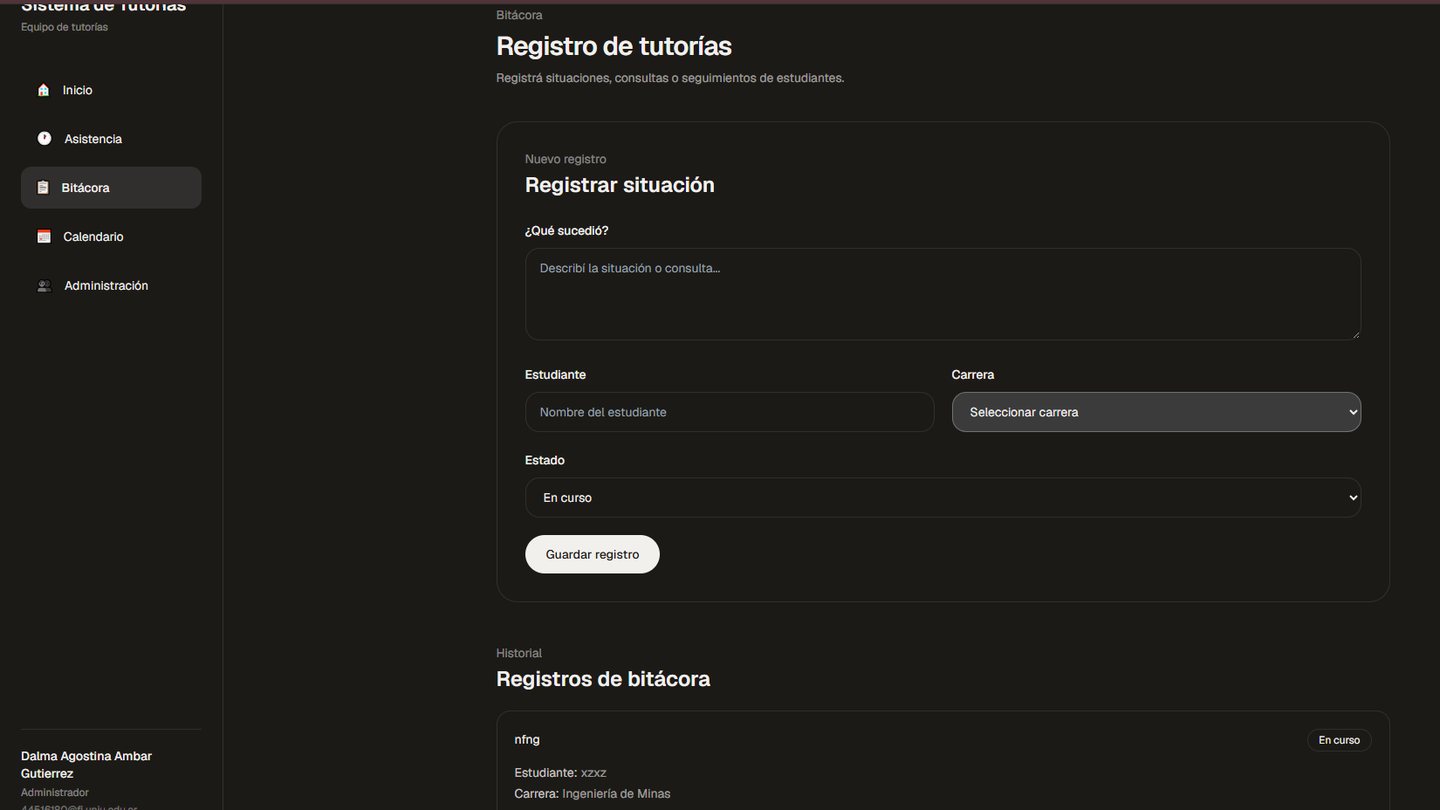1440x810 pixels.
Task: Open the Inicio sidebar section
Action: (111, 90)
